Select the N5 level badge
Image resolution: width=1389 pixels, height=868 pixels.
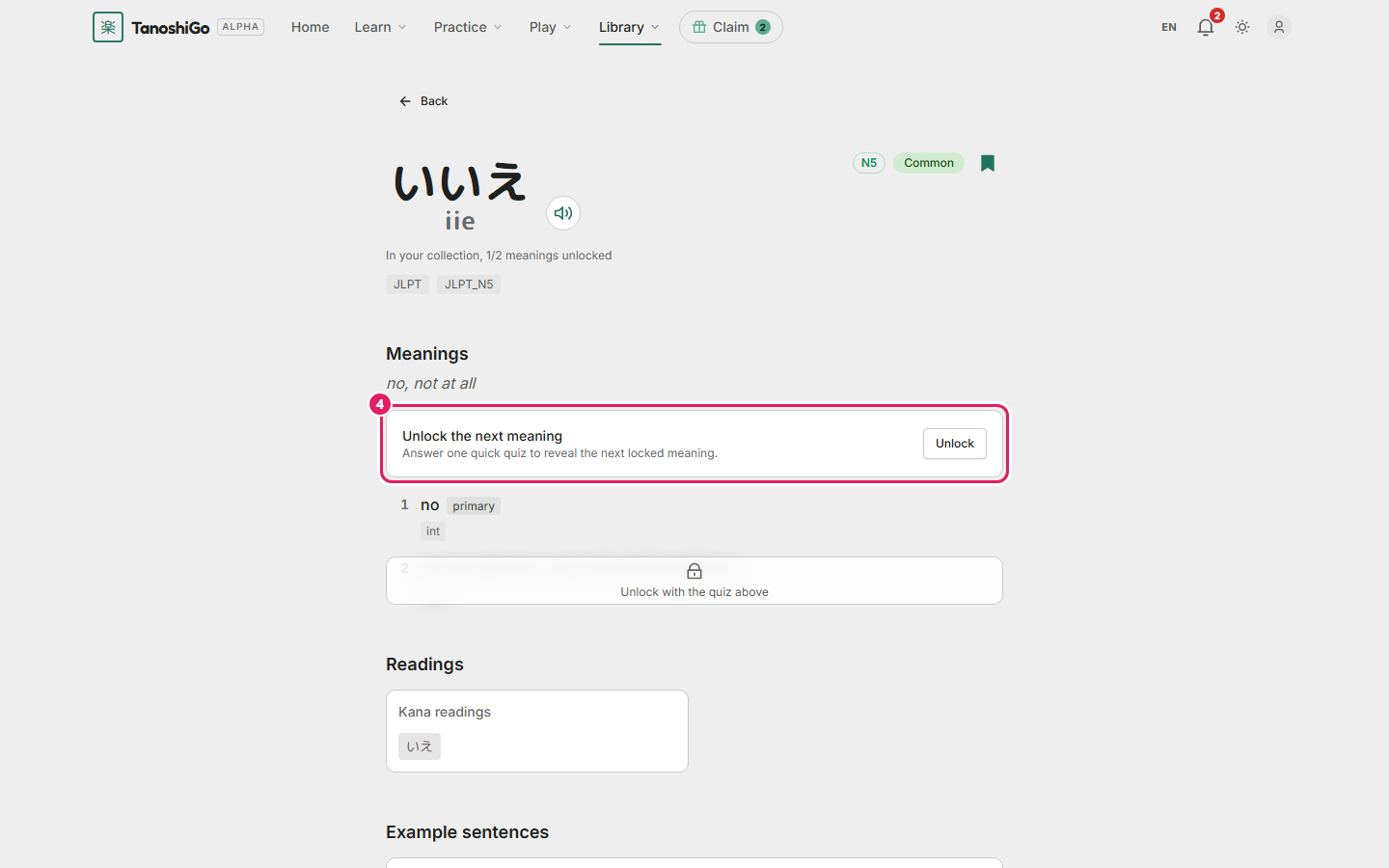click(869, 163)
